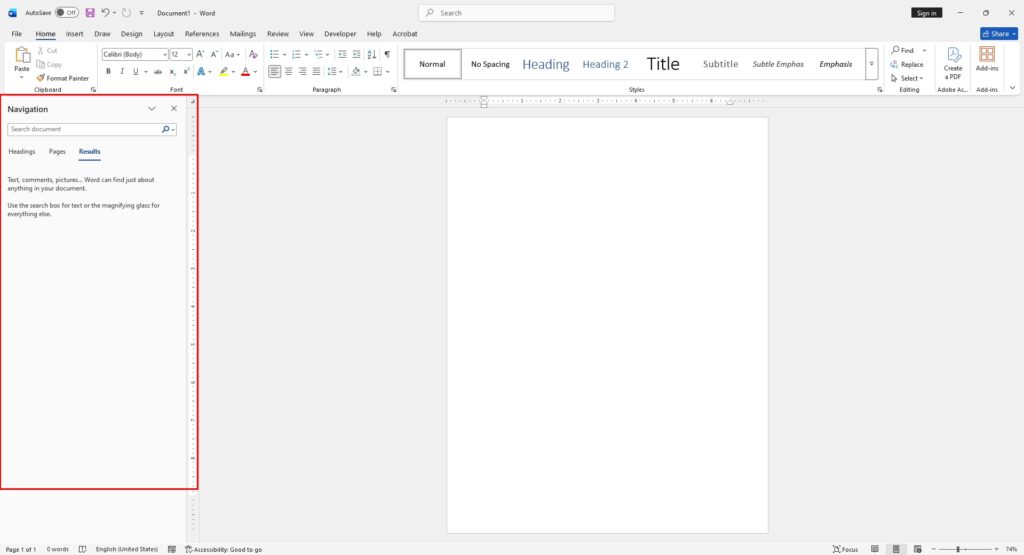Start a numbered list
Viewport: 1024px width, 555px height.
pos(296,54)
